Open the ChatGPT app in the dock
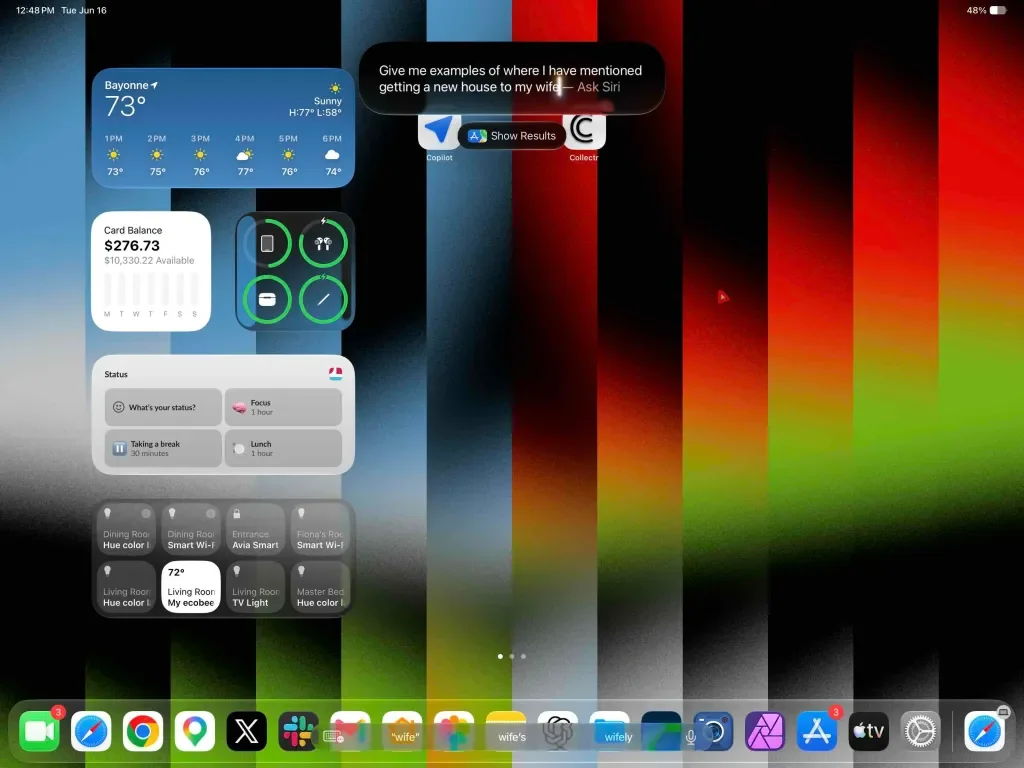This screenshot has width=1024, height=768. pos(558,731)
